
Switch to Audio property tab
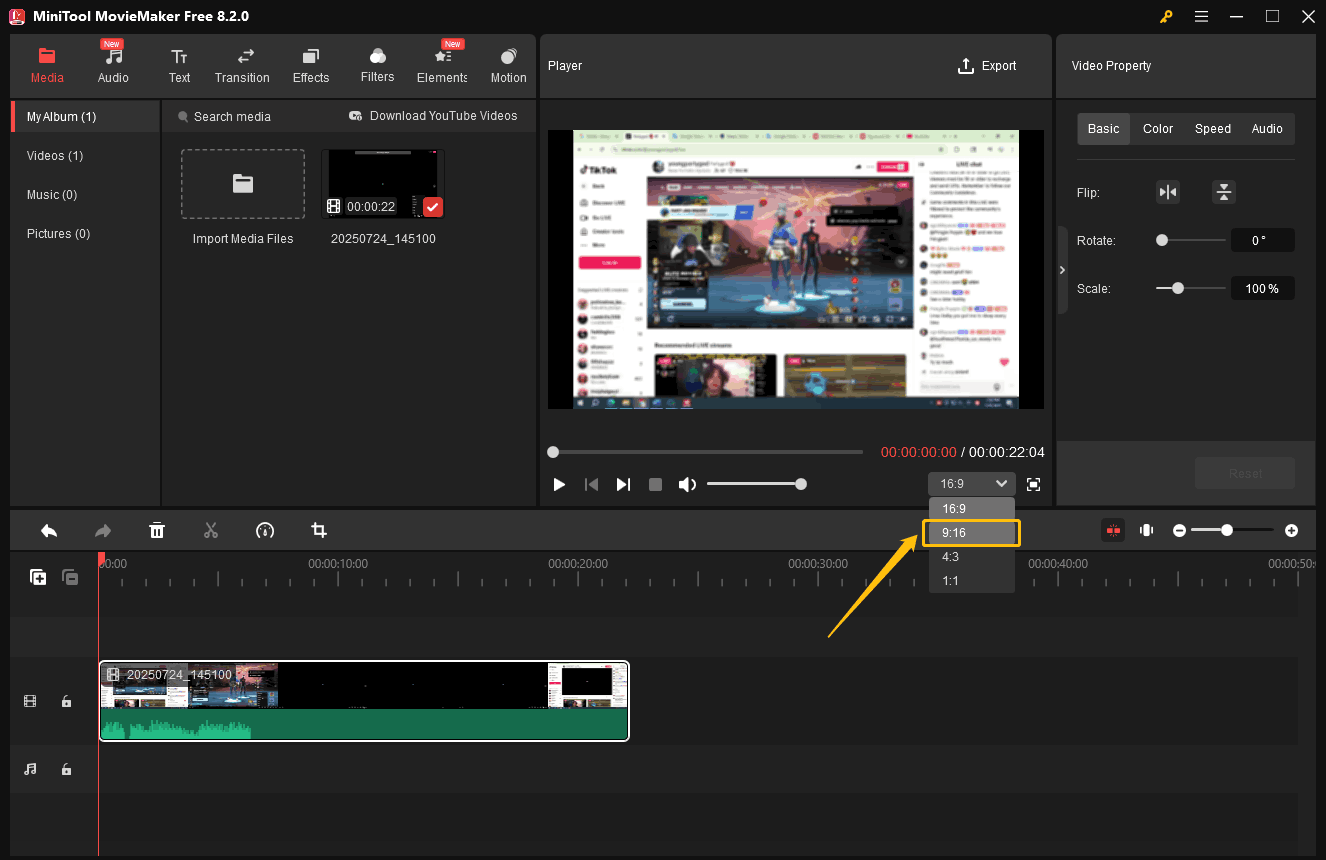pyautogui.click(x=1267, y=129)
